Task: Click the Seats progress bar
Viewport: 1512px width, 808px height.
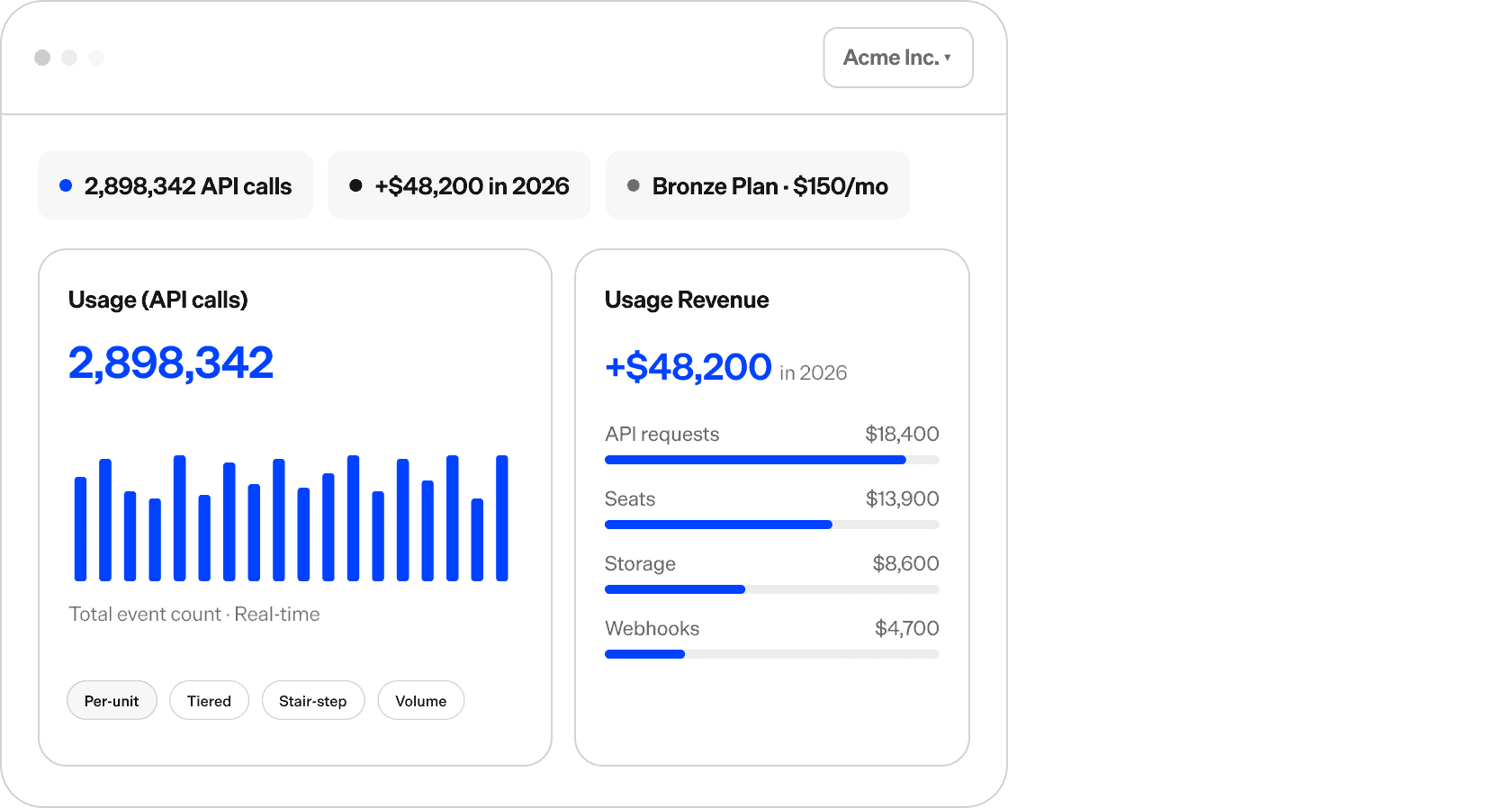Action: (x=772, y=525)
